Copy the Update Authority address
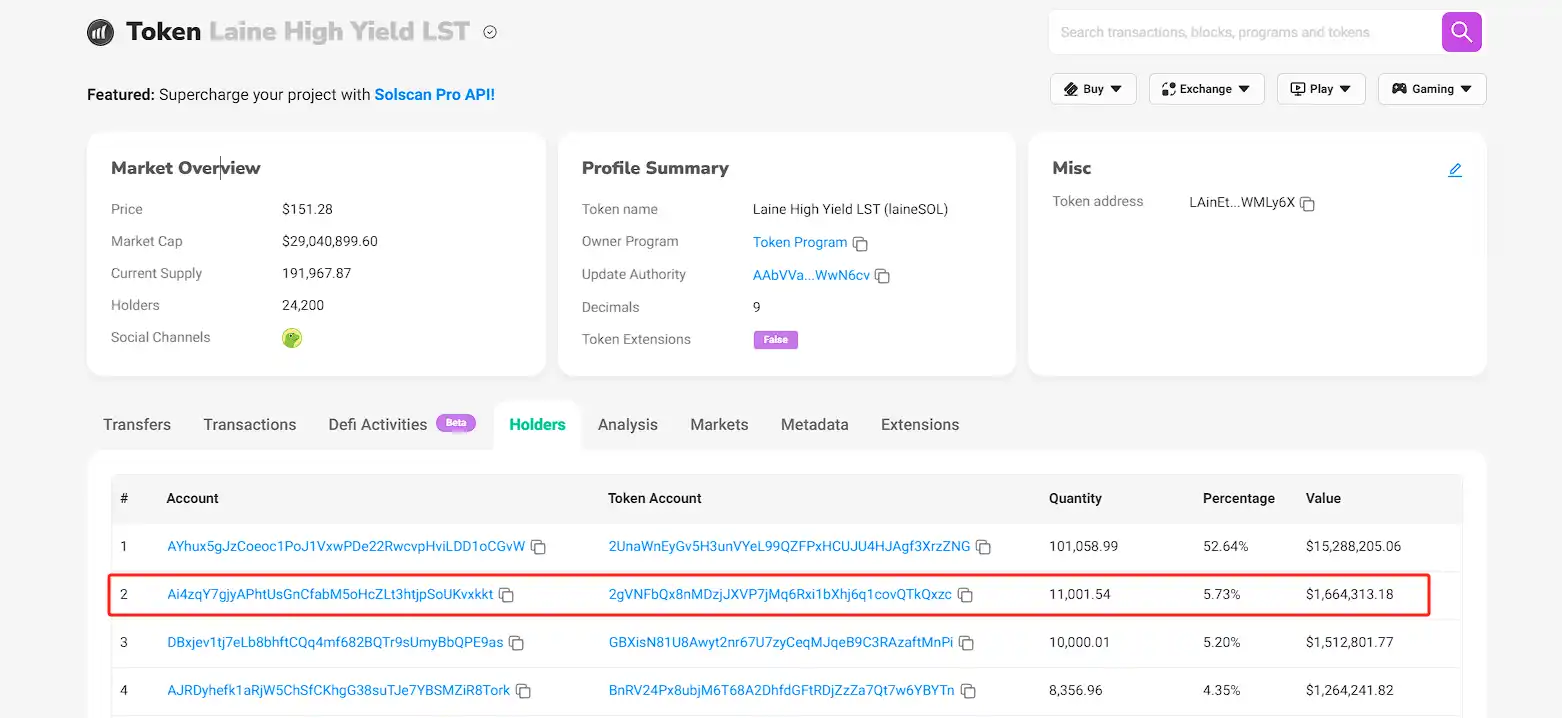The width and height of the screenshot is (1562, 718). click(882, 276)
